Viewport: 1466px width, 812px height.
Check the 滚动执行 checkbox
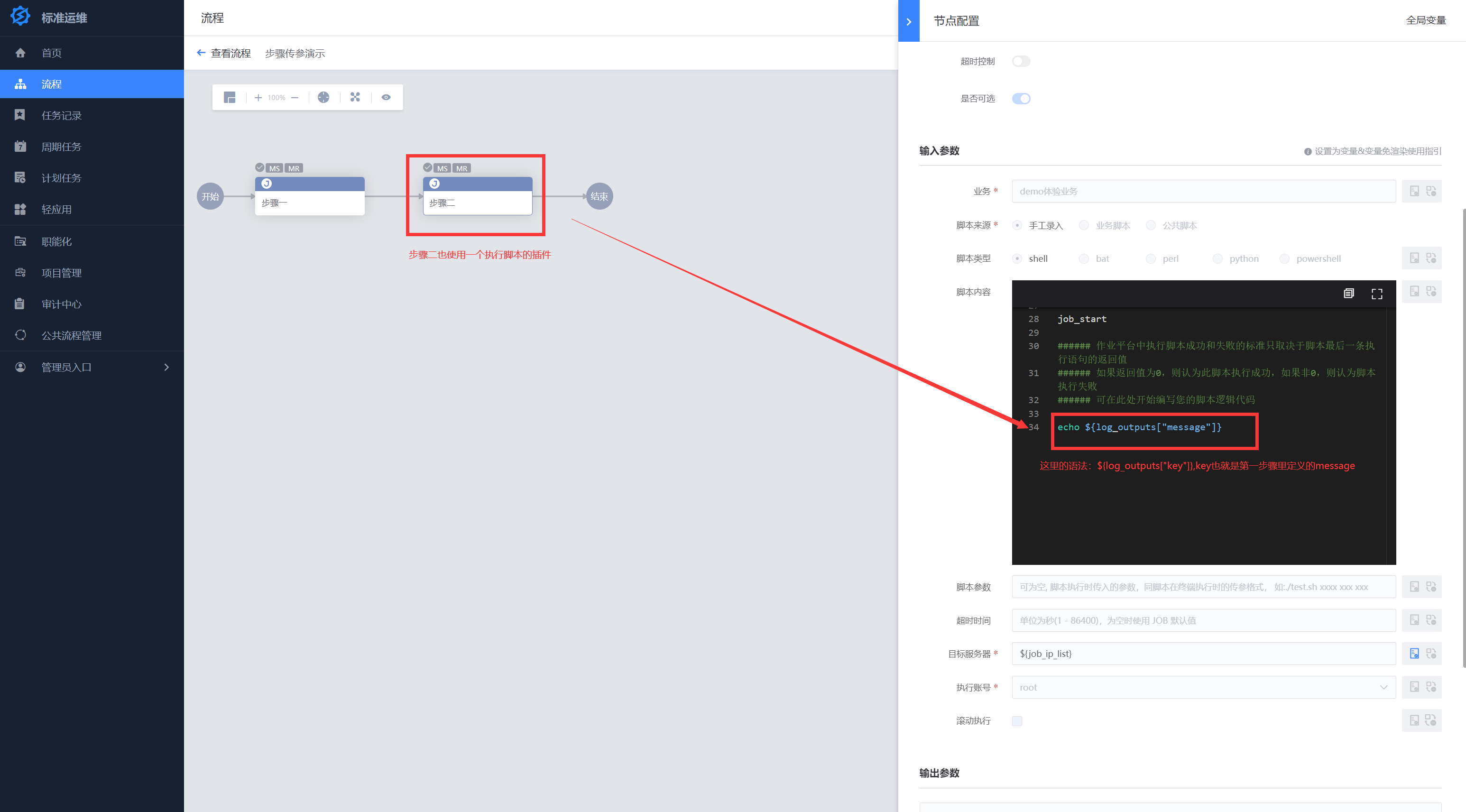pyautogui.click(x=1017, y=721)
